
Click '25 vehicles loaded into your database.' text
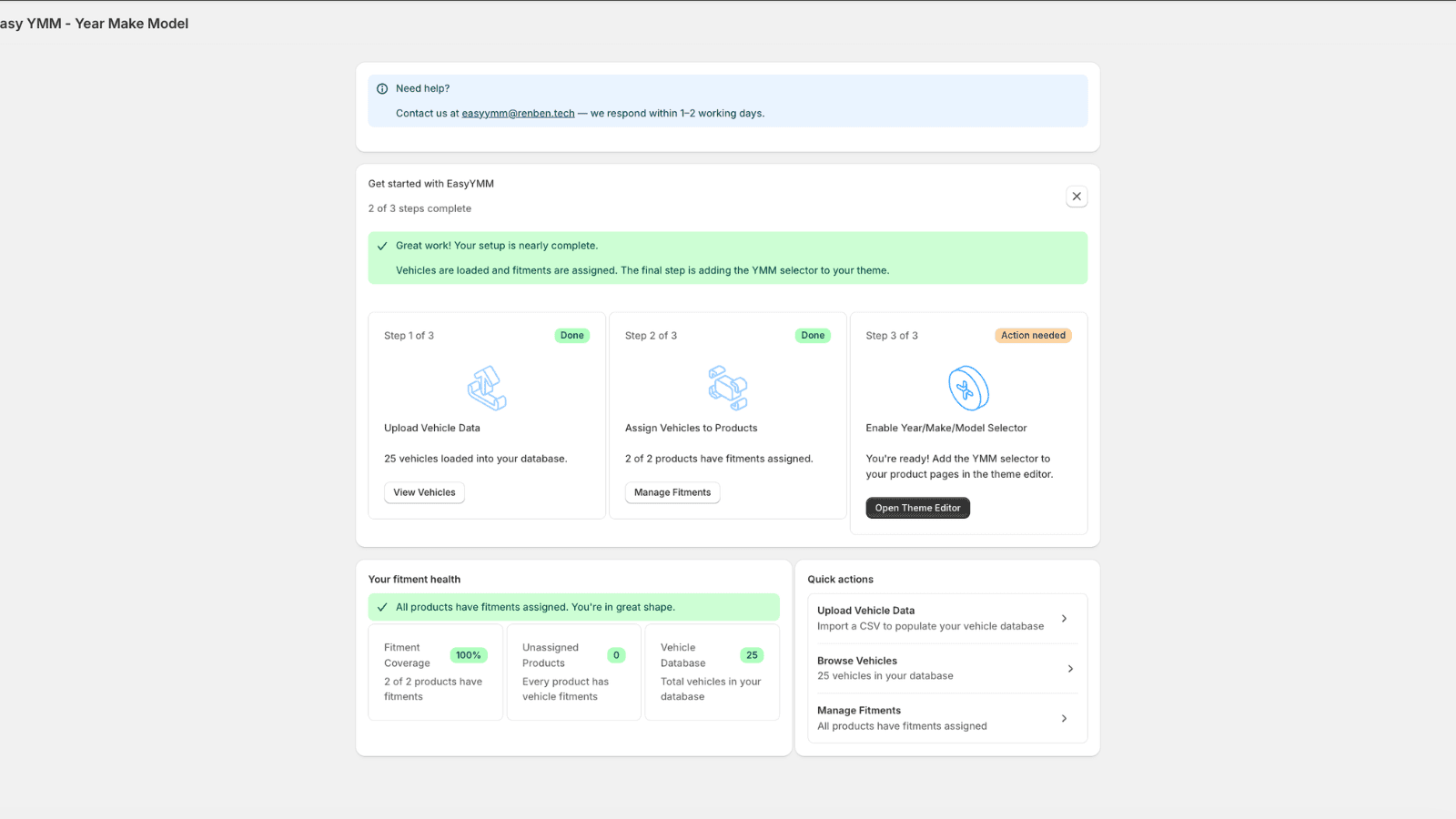click(x=475, y=459)
